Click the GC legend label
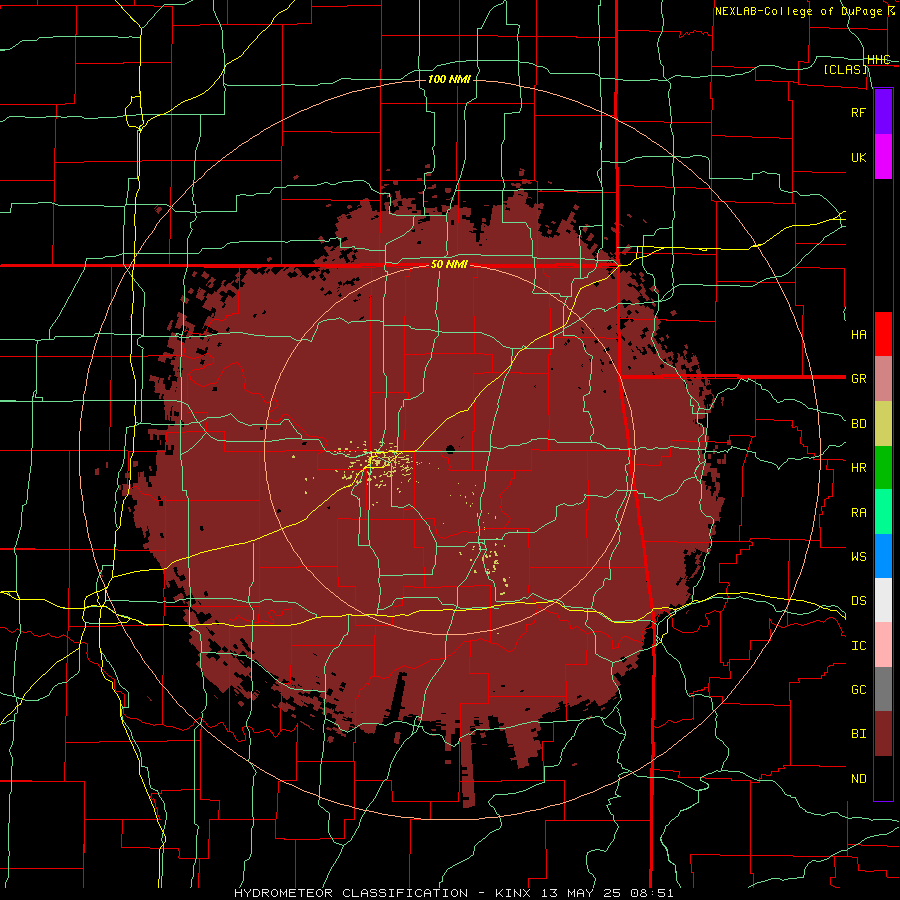Image resolution: width=900 pixels, height=900 pixels. [858, 689]
